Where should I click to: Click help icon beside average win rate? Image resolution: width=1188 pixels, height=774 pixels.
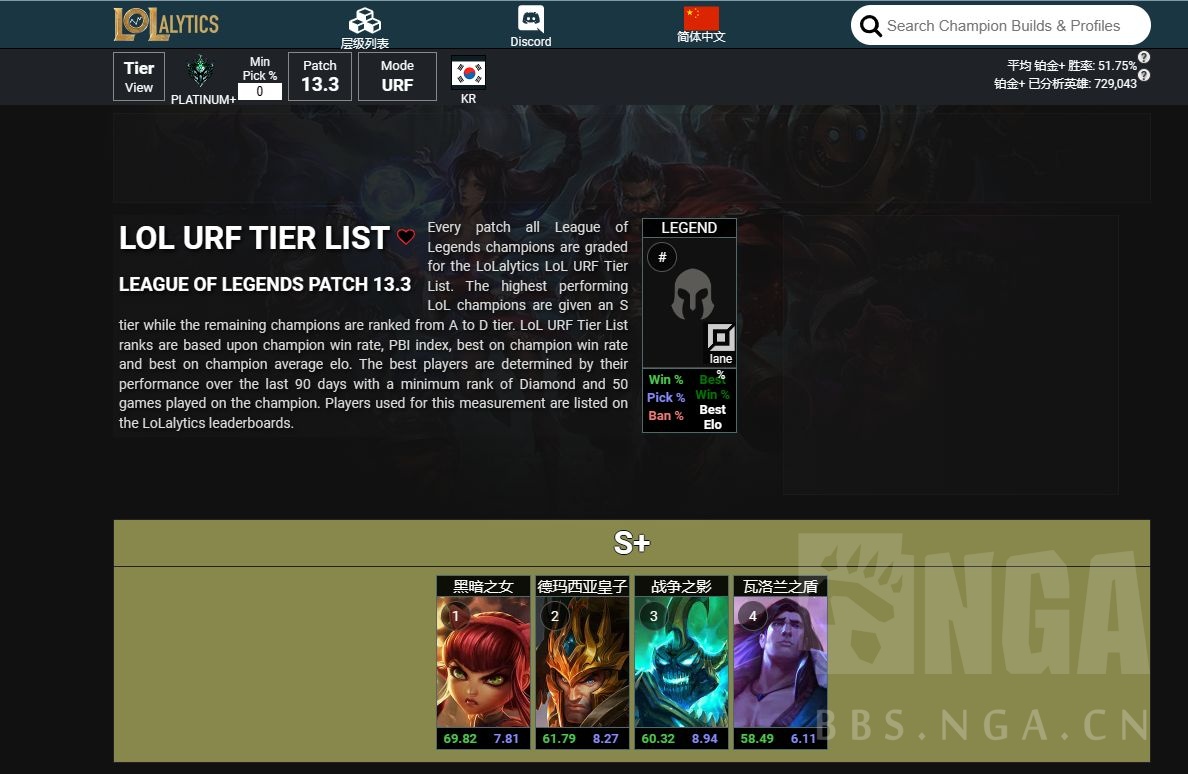1144,58
